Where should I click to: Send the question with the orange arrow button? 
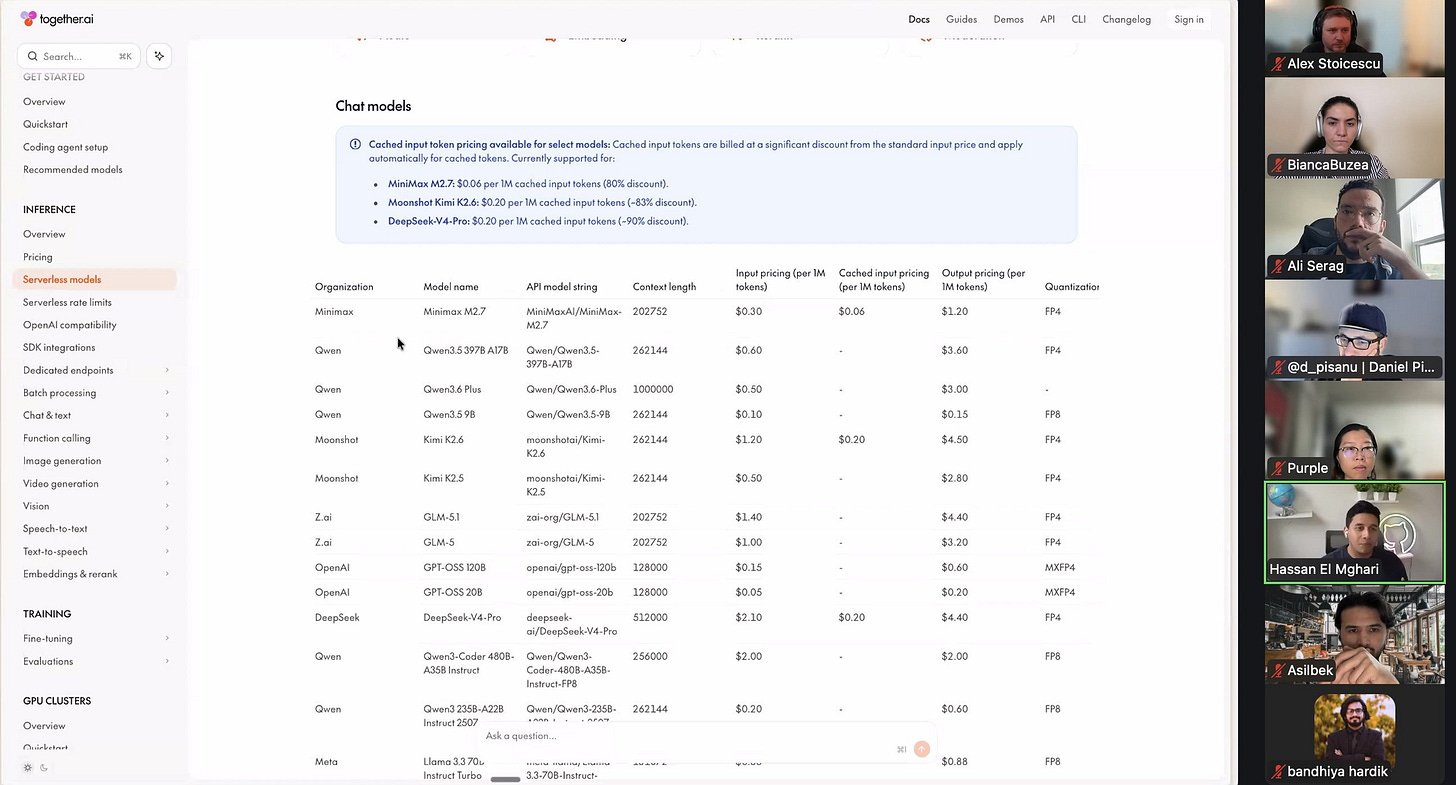pos(922,749)
